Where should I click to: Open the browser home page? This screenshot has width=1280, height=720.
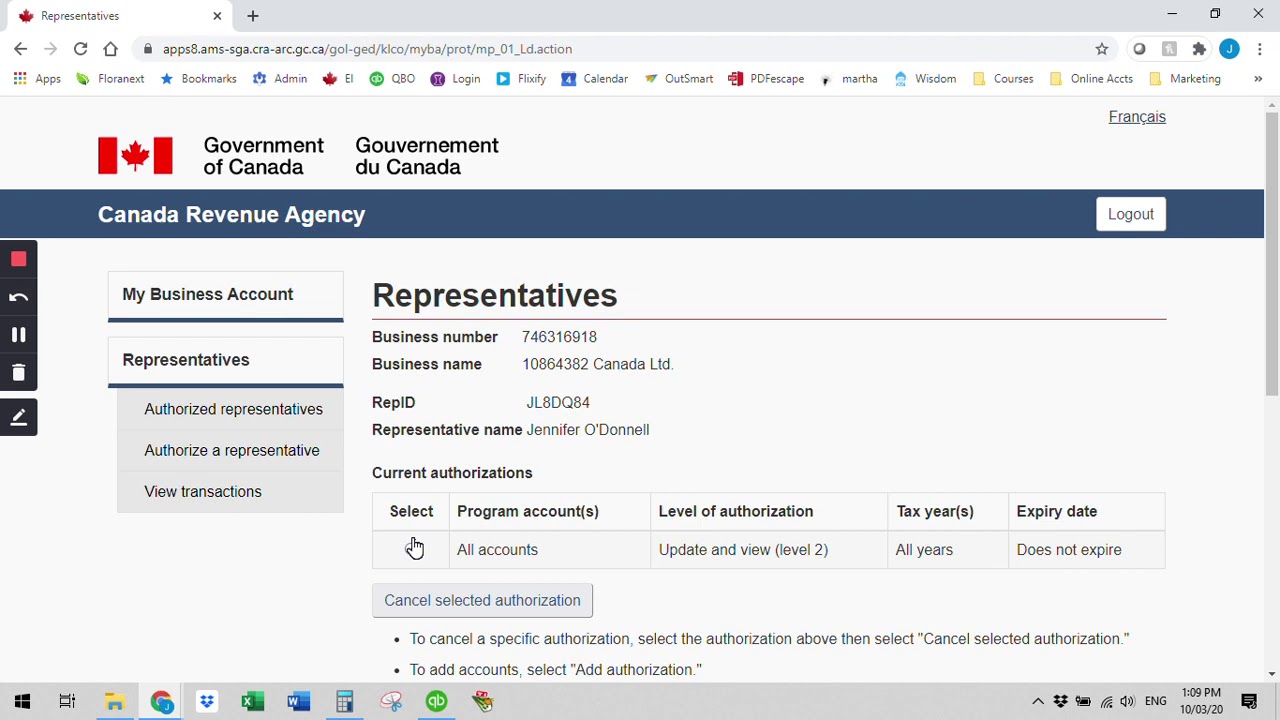coord(110,49)
